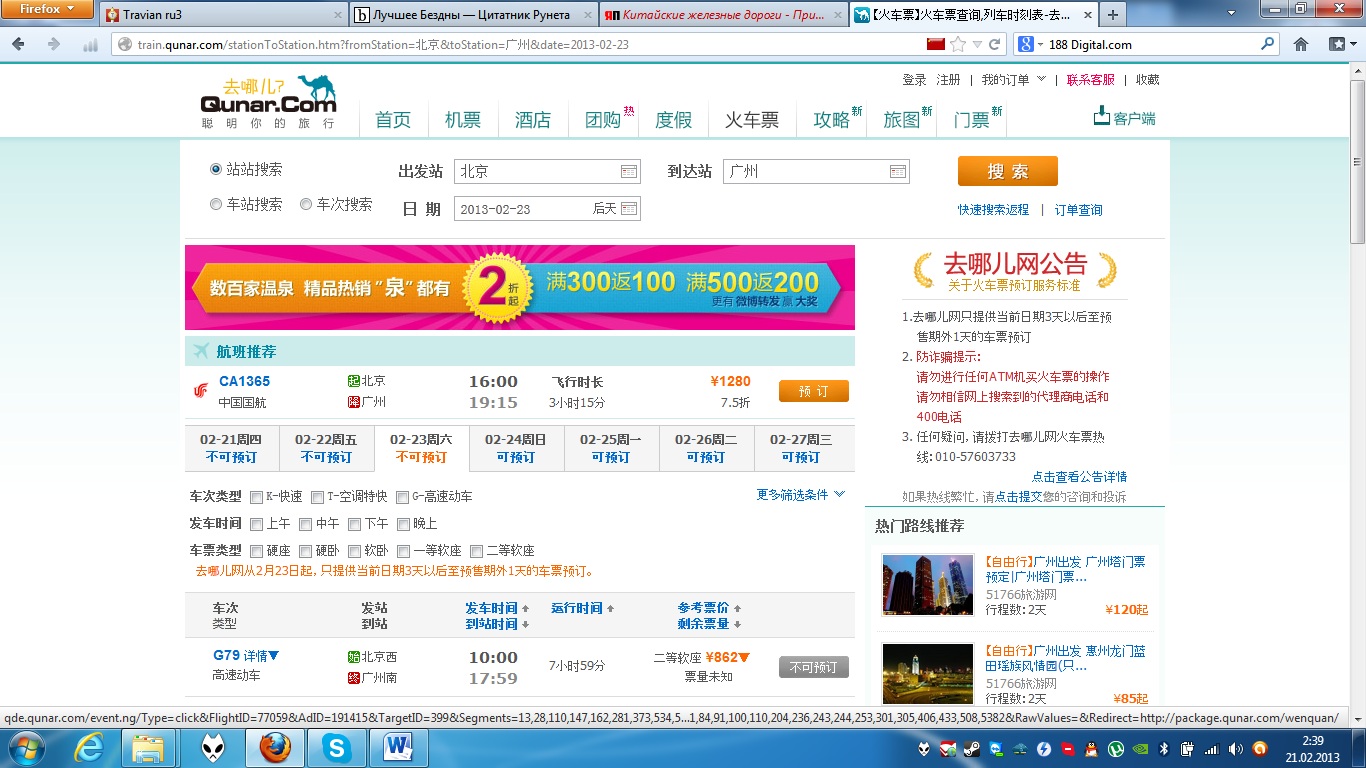Click the 客户端 client download icon
The image size is (1366, 768).
(1102, 117)
